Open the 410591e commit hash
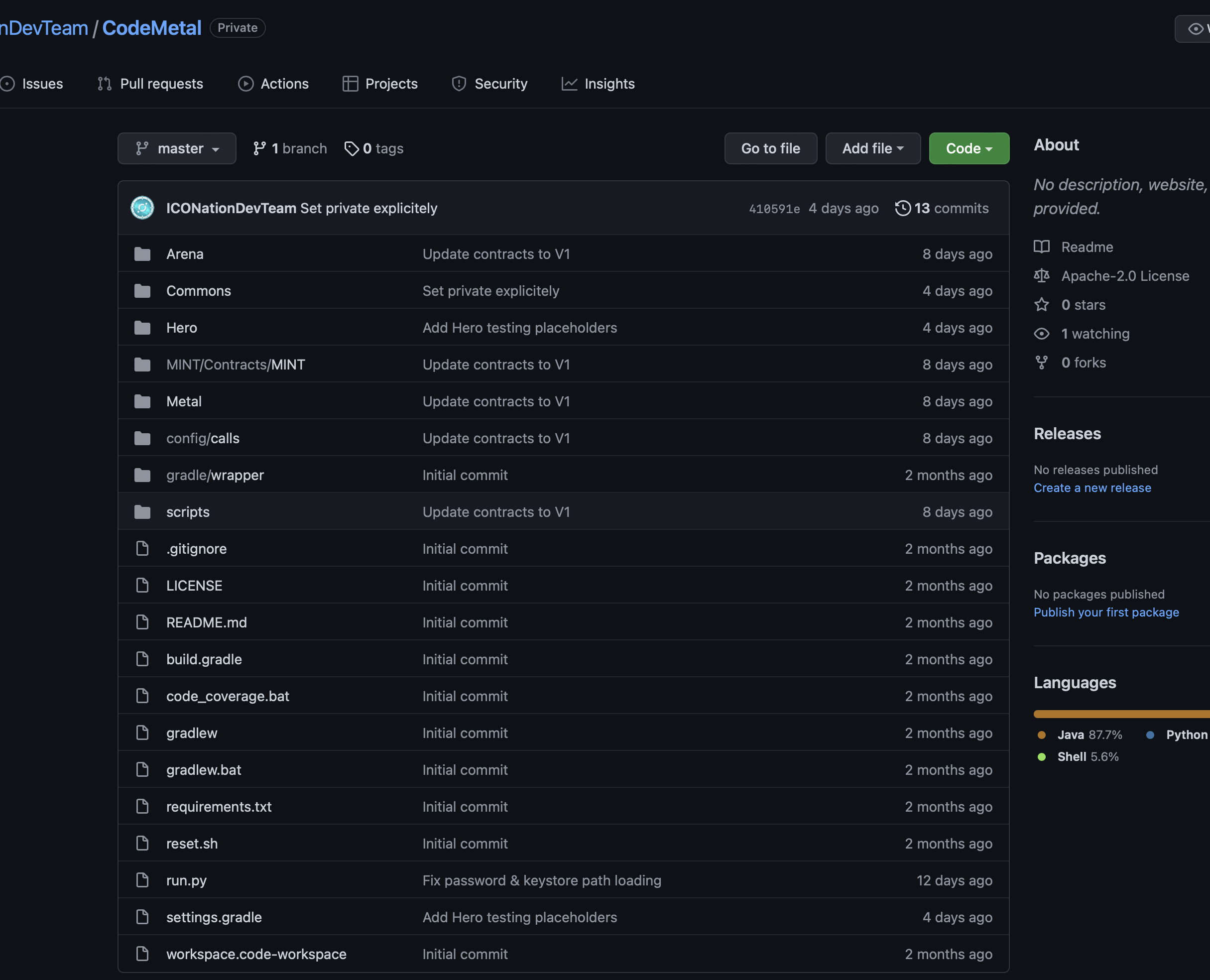 pos(774,209)
